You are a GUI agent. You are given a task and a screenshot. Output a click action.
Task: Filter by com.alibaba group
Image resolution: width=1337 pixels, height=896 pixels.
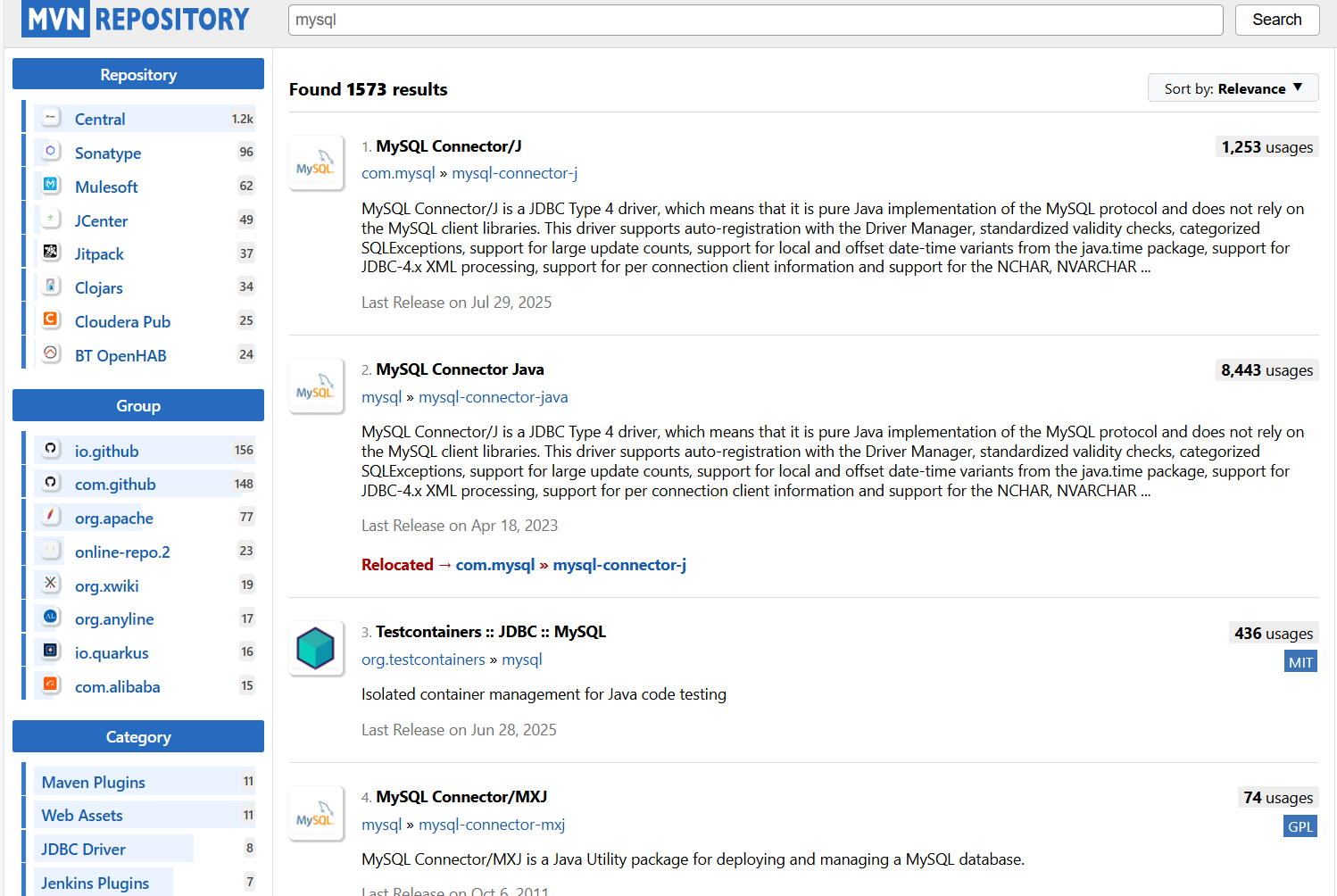145,686
